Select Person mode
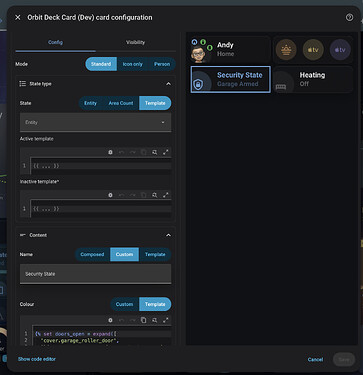 click(x=162, y=64)
